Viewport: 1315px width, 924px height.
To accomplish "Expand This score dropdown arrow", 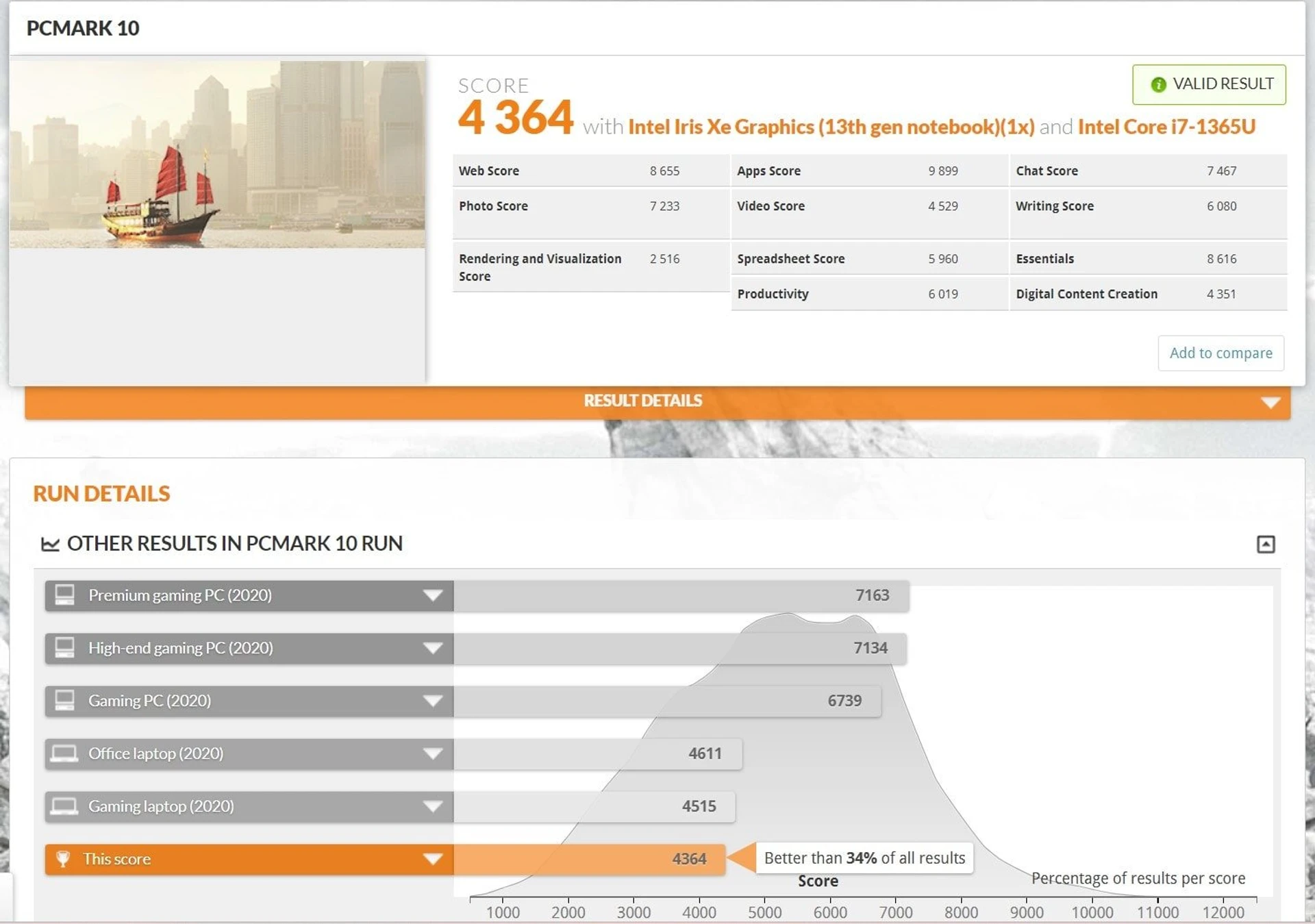I will [432, 859].
